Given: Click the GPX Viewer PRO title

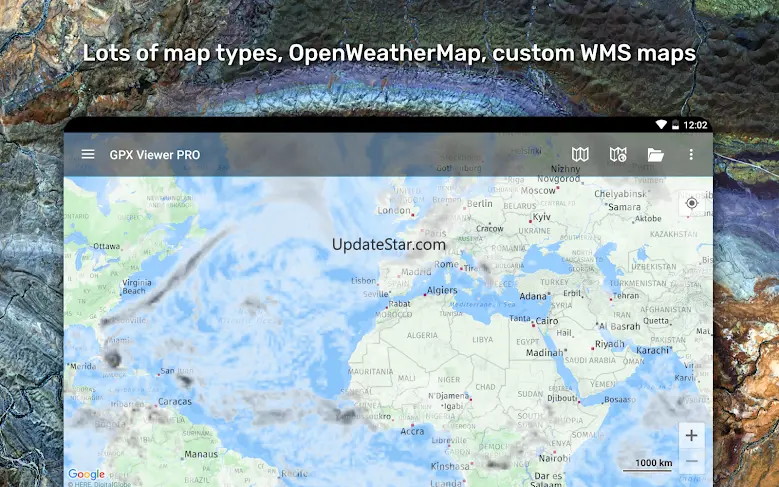Looking at the screenshot, I should click(x=155, y=155).
